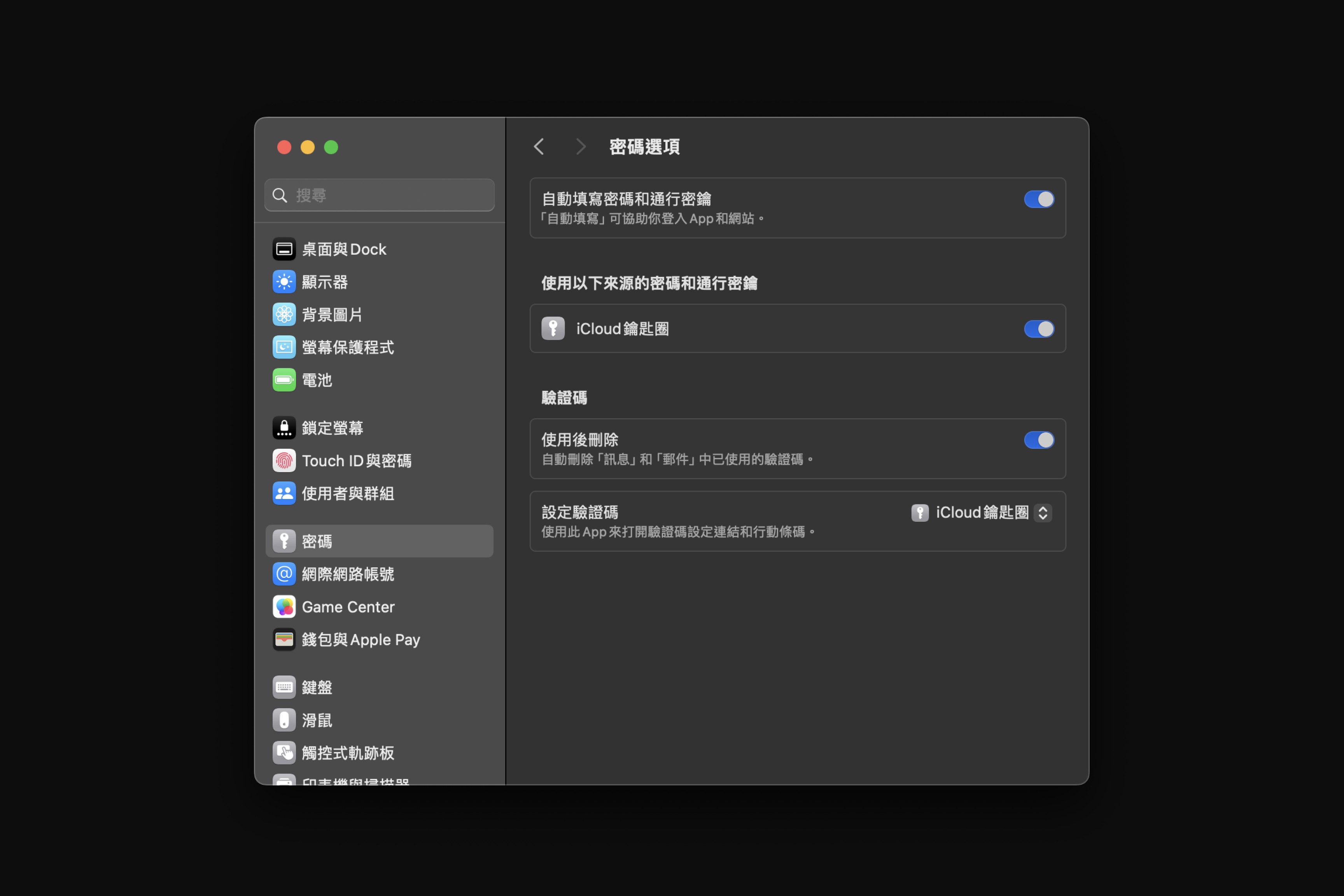The width and height of the screenshot is (1344, 896).
Task: Open the 鎖定螢幕 lock screen icon
Action: 284,428
